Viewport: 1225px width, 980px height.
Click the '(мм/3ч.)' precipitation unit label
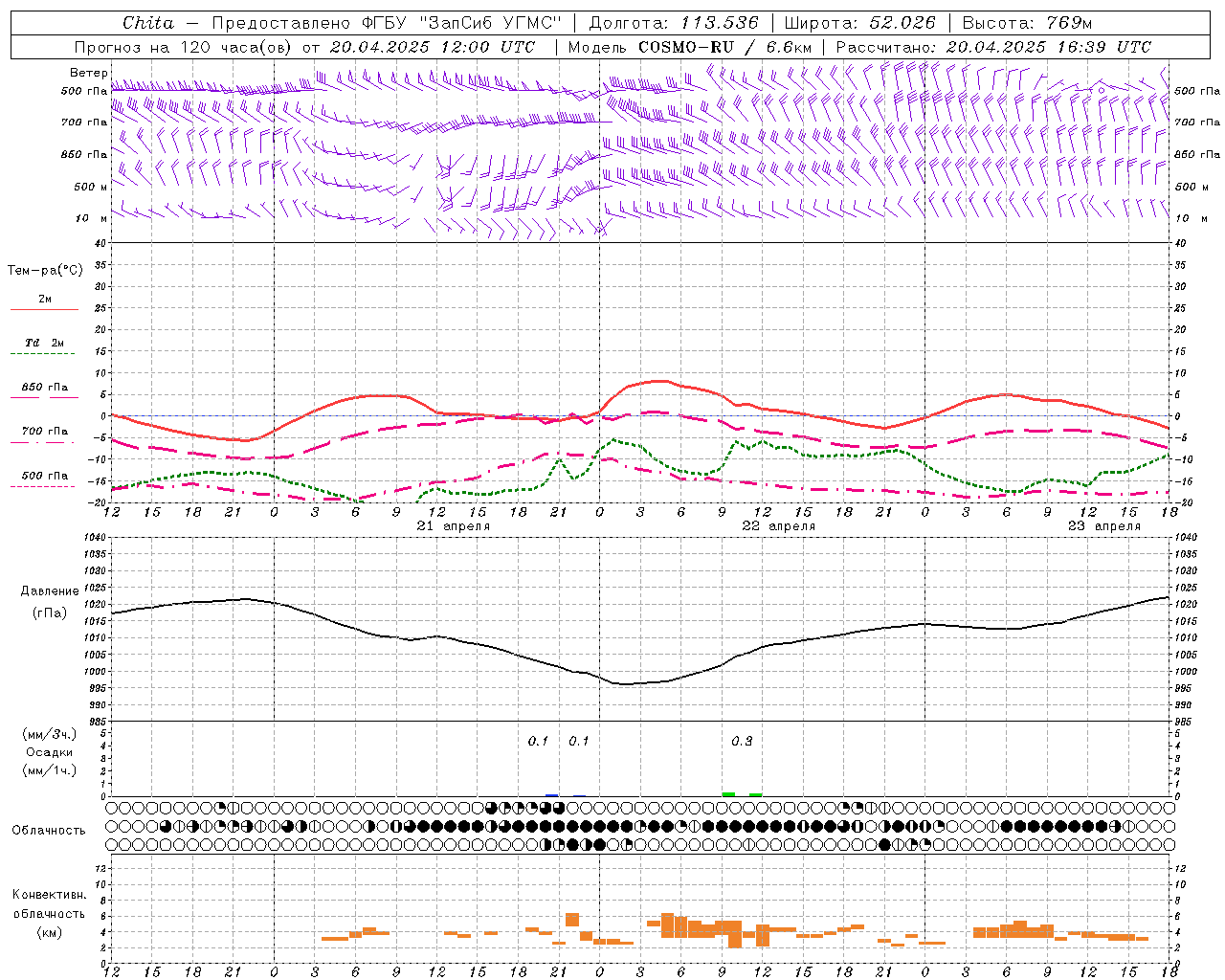pyautogui.click(x=49, y=734)
